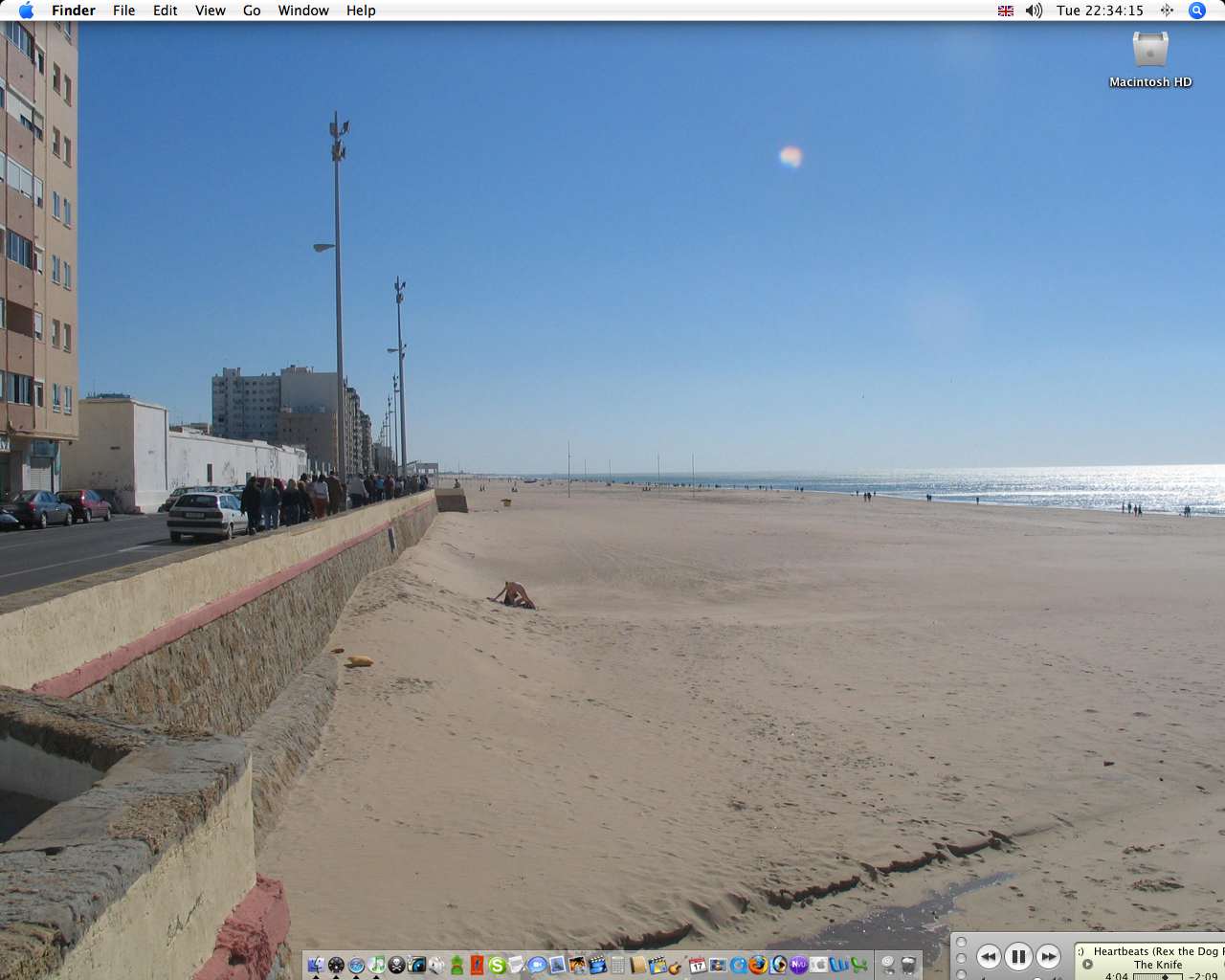Open the File menu

(124, 11)
